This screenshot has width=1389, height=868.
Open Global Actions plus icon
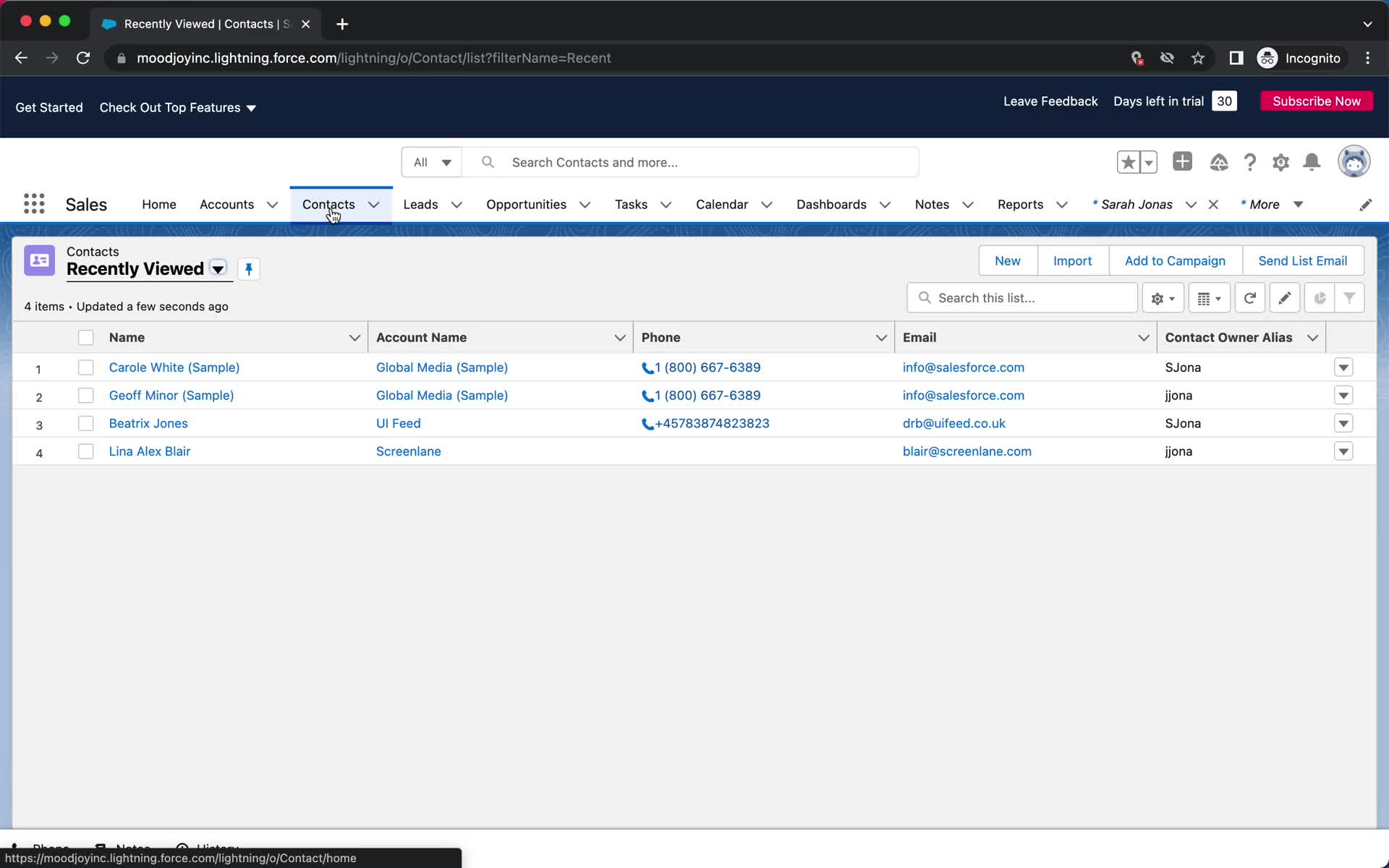tap(1182, 161)
